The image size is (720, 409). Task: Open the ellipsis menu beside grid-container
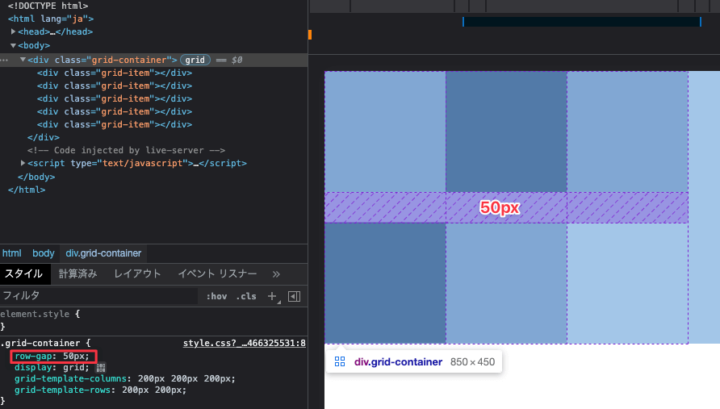point(4,60)
